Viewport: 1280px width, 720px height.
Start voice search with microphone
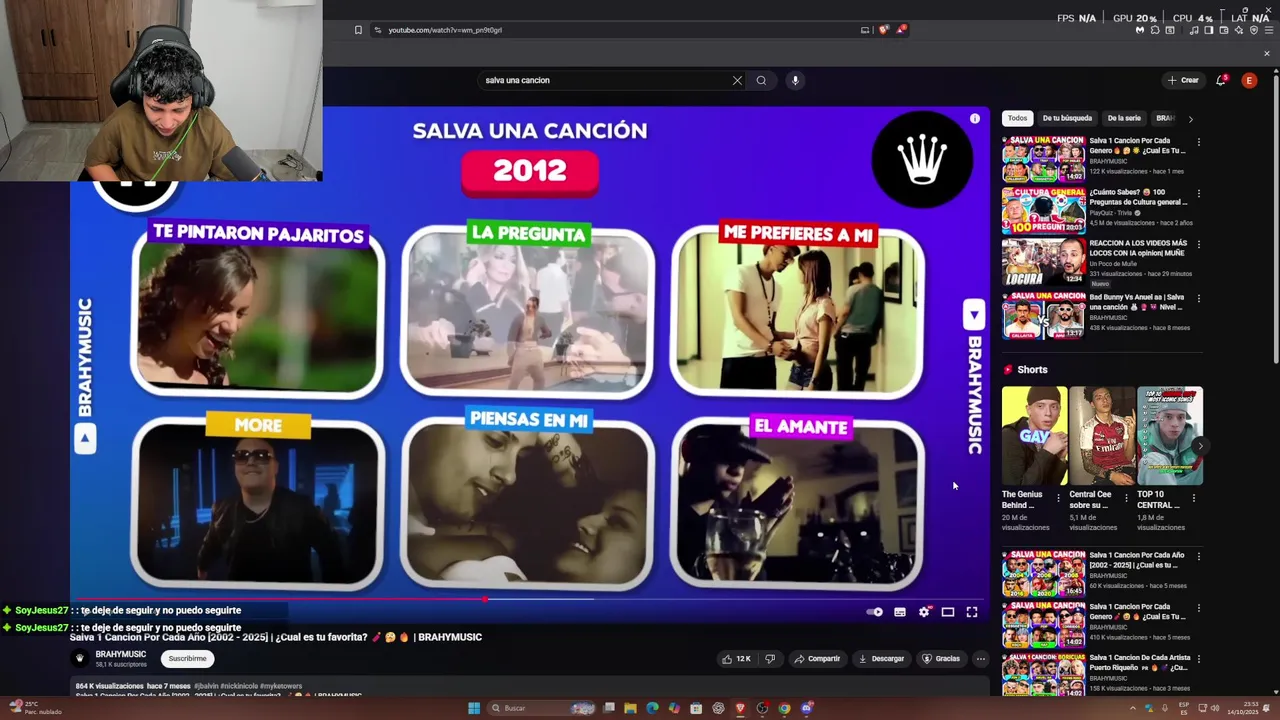coord(795,80)
